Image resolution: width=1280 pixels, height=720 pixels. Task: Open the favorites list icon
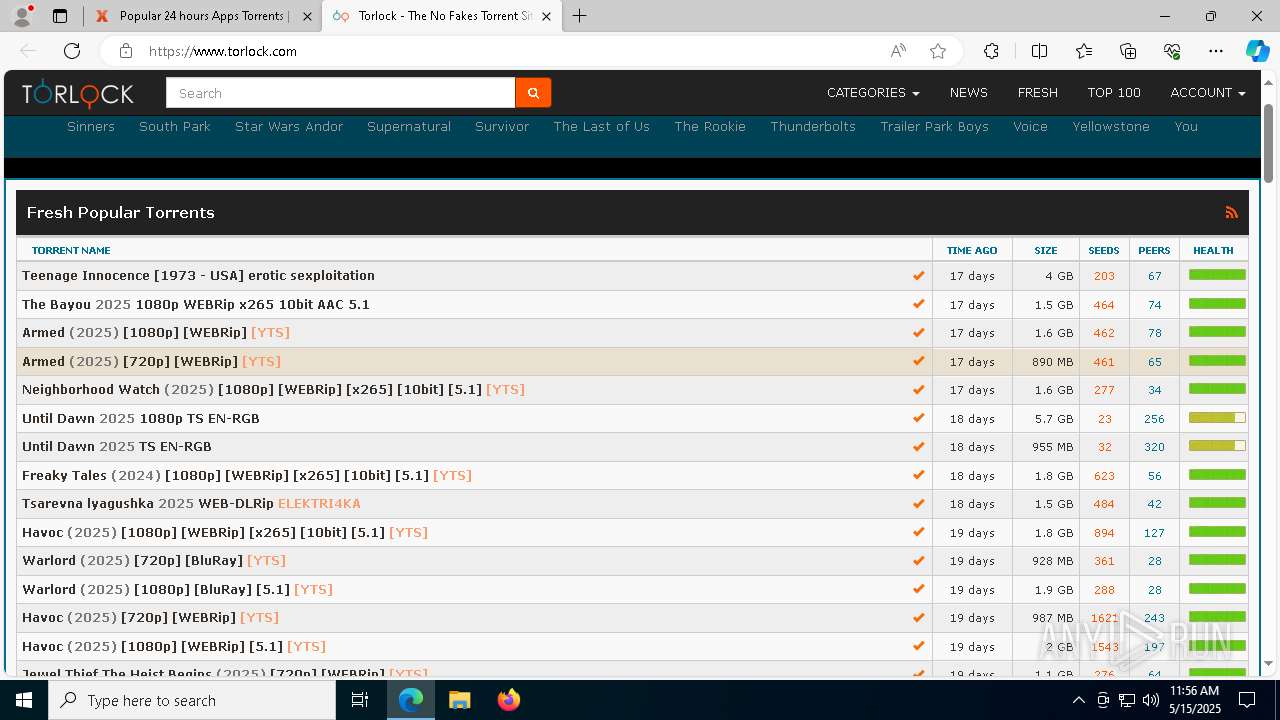(1084, 51)
